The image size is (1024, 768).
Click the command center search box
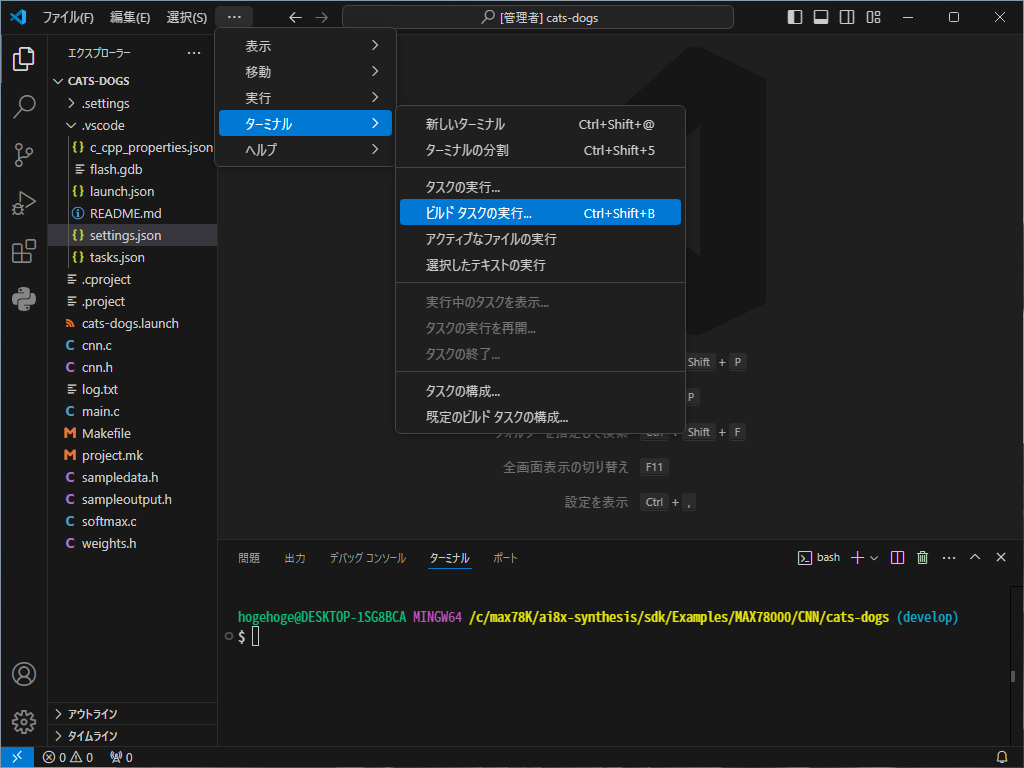coord(538,17)
